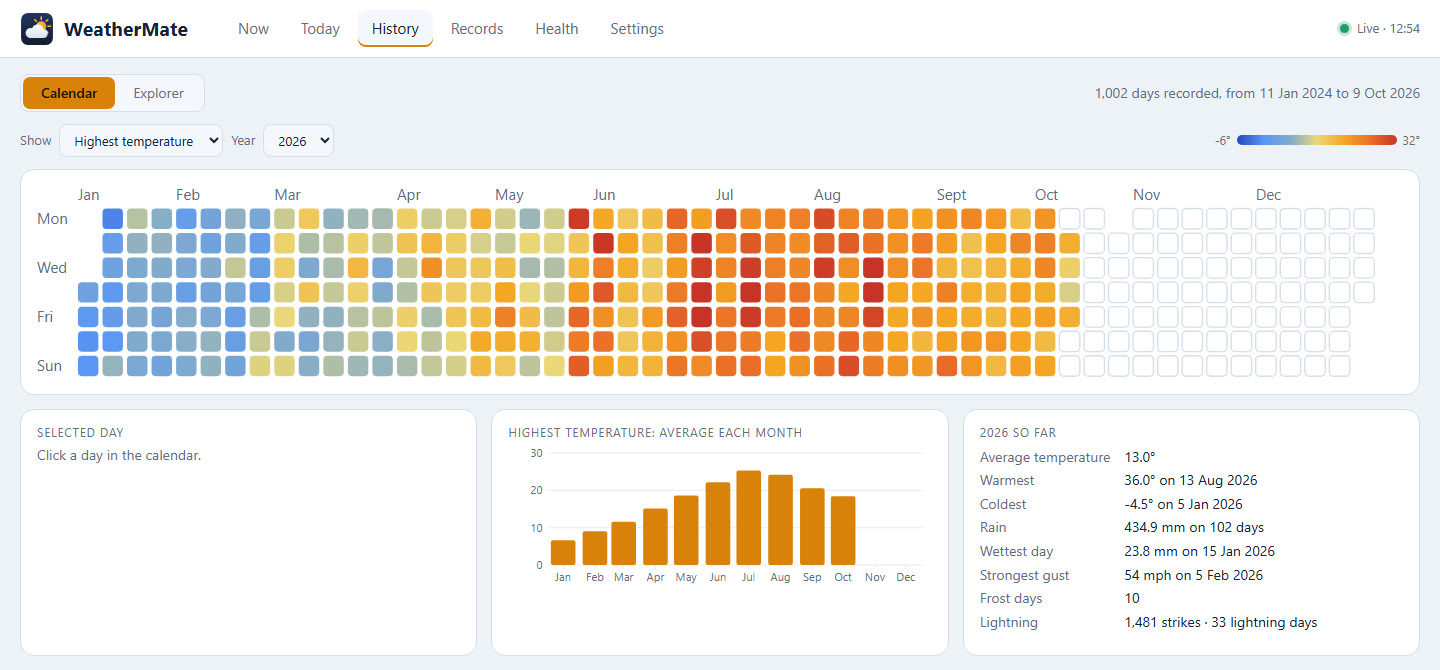Click the '2026 SO FAR' panel heading
This screenshot has height=670, width=1440.
tap(1018, 433)
